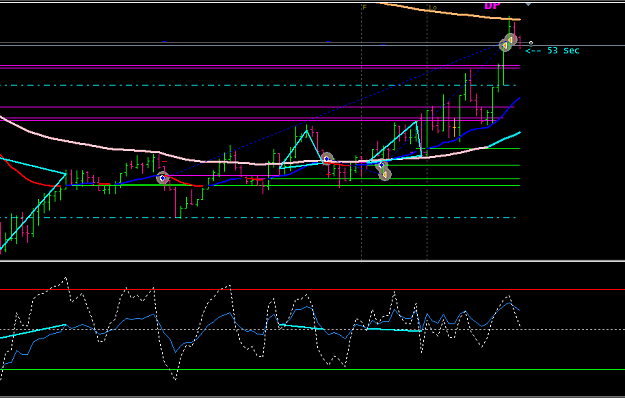Screen dimensions: 625x398
Task: Click the blue diamond marker above the mid-chart orange arrow
Action: 381,165
